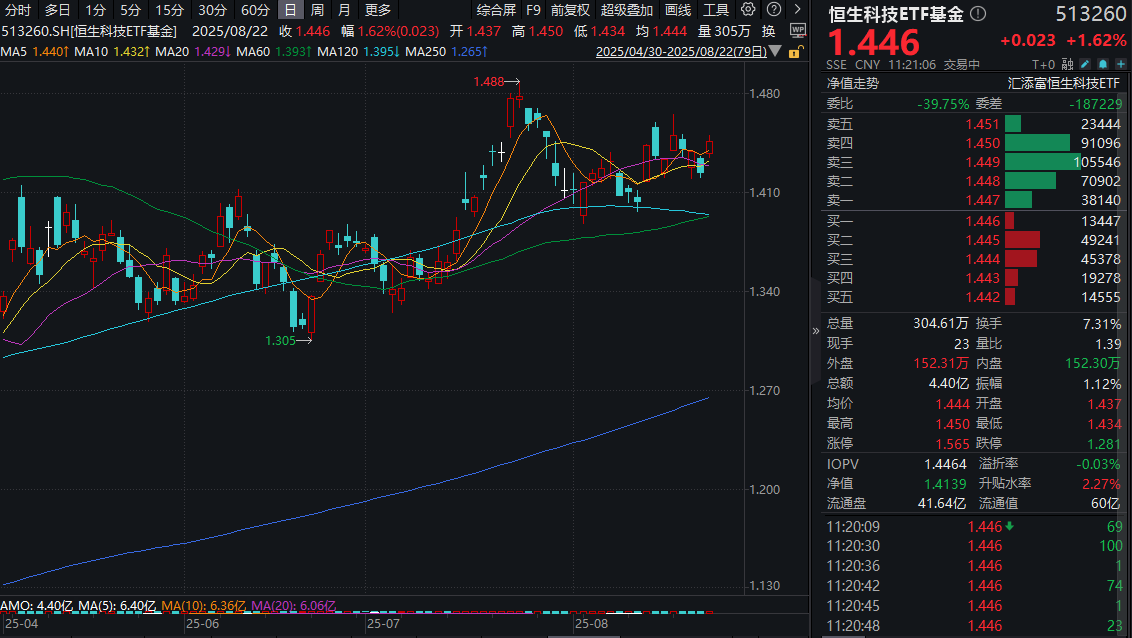This screenshot has width=1132, height=638.
Task: Click the 卖五 order row at 1.451
Action: (973, 124)
